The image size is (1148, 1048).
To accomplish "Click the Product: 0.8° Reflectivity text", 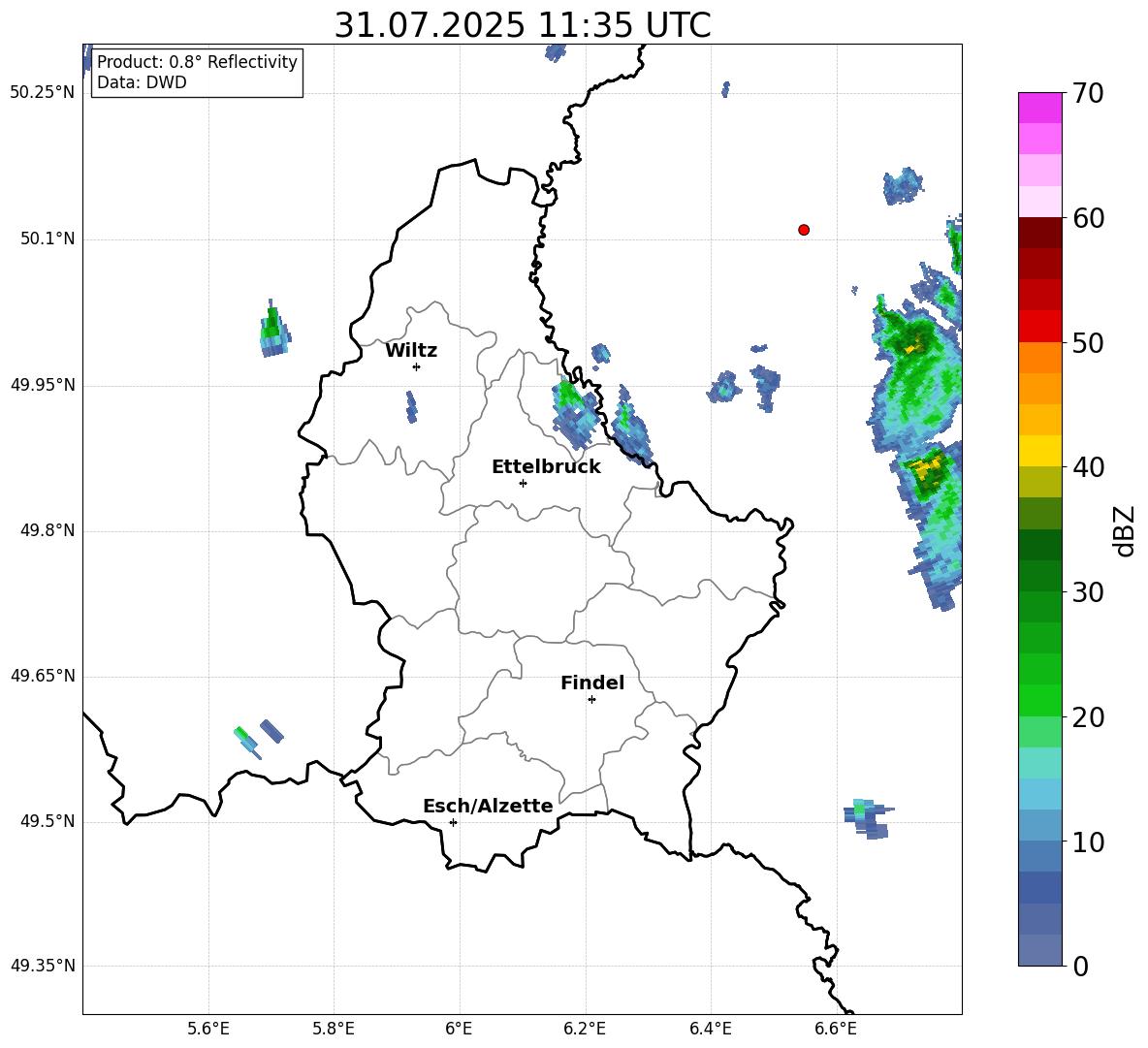I will click(x=197, y=61).
